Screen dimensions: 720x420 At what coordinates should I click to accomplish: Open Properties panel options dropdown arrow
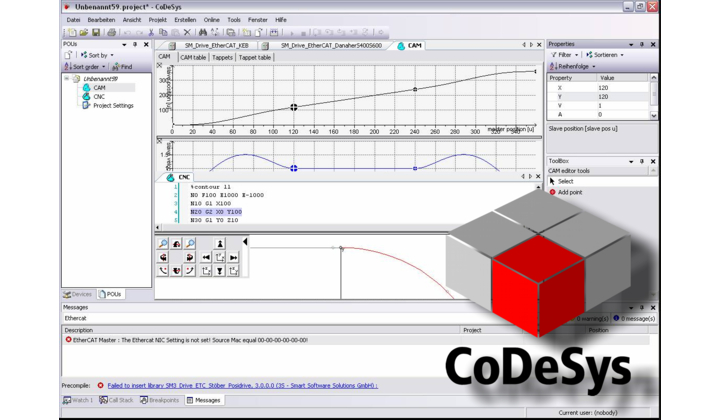(x=631, y=45)
